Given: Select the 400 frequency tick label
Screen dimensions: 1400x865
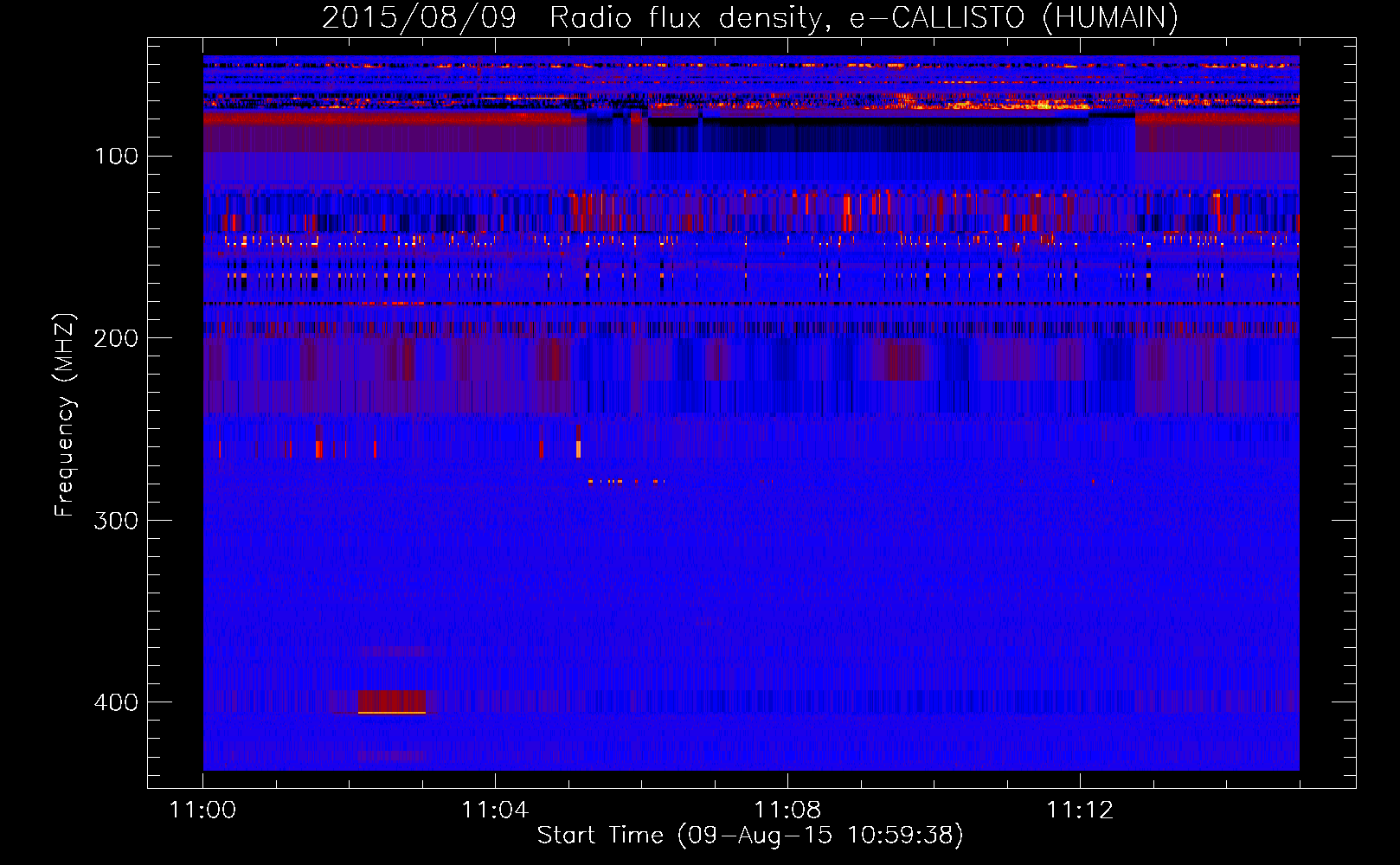Looking at the screenshot, I should 117,702.
